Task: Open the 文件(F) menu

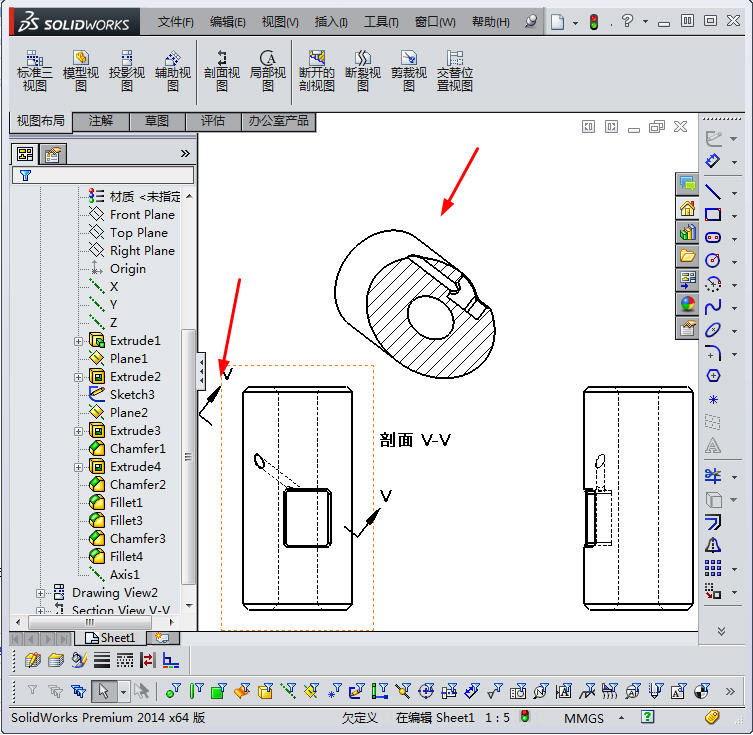Action: tap(176, 21)
